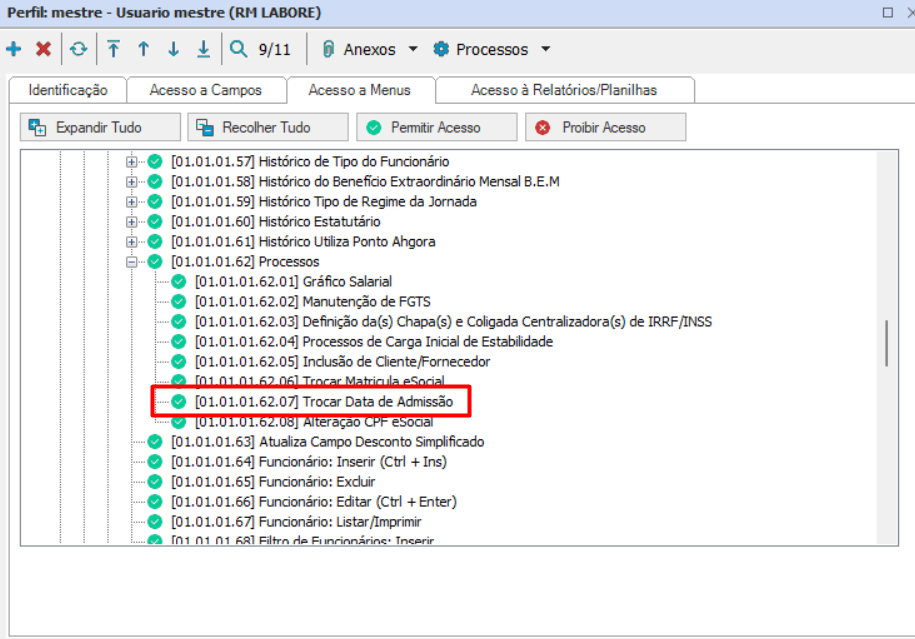This screenshot has width=915, height=639.
Task: Click the red X delete record icon
Action: [x=43, y=49]
